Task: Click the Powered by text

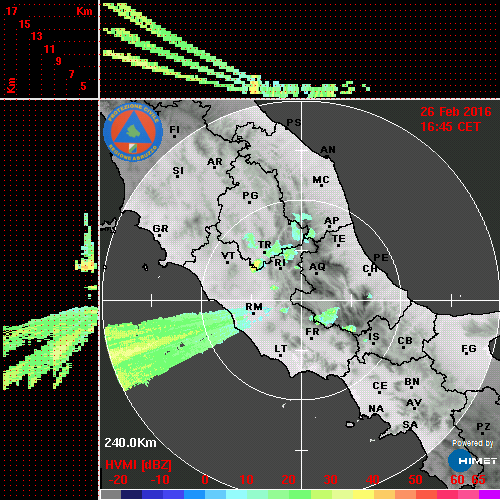Action: [473, 443]
